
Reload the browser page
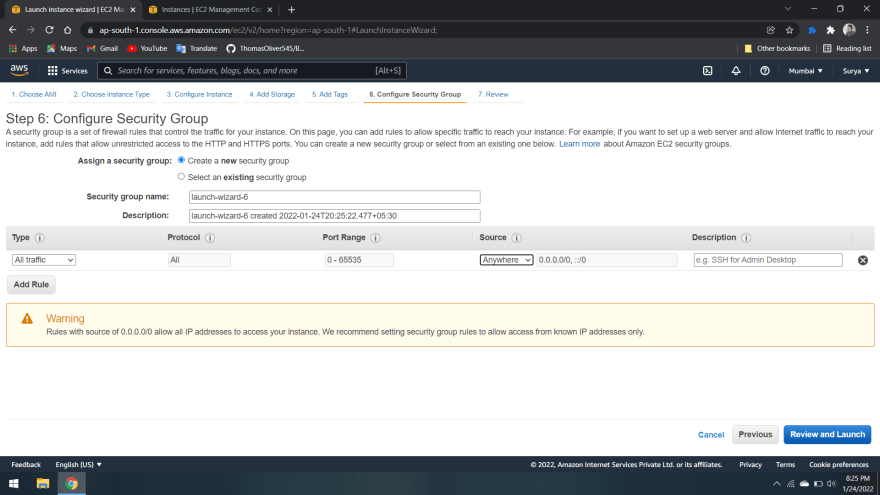tap(49, 30)
